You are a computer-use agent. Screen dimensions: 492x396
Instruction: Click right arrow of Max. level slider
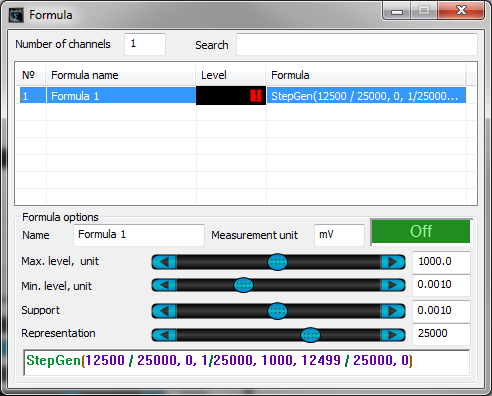click(x=393, y=262)
